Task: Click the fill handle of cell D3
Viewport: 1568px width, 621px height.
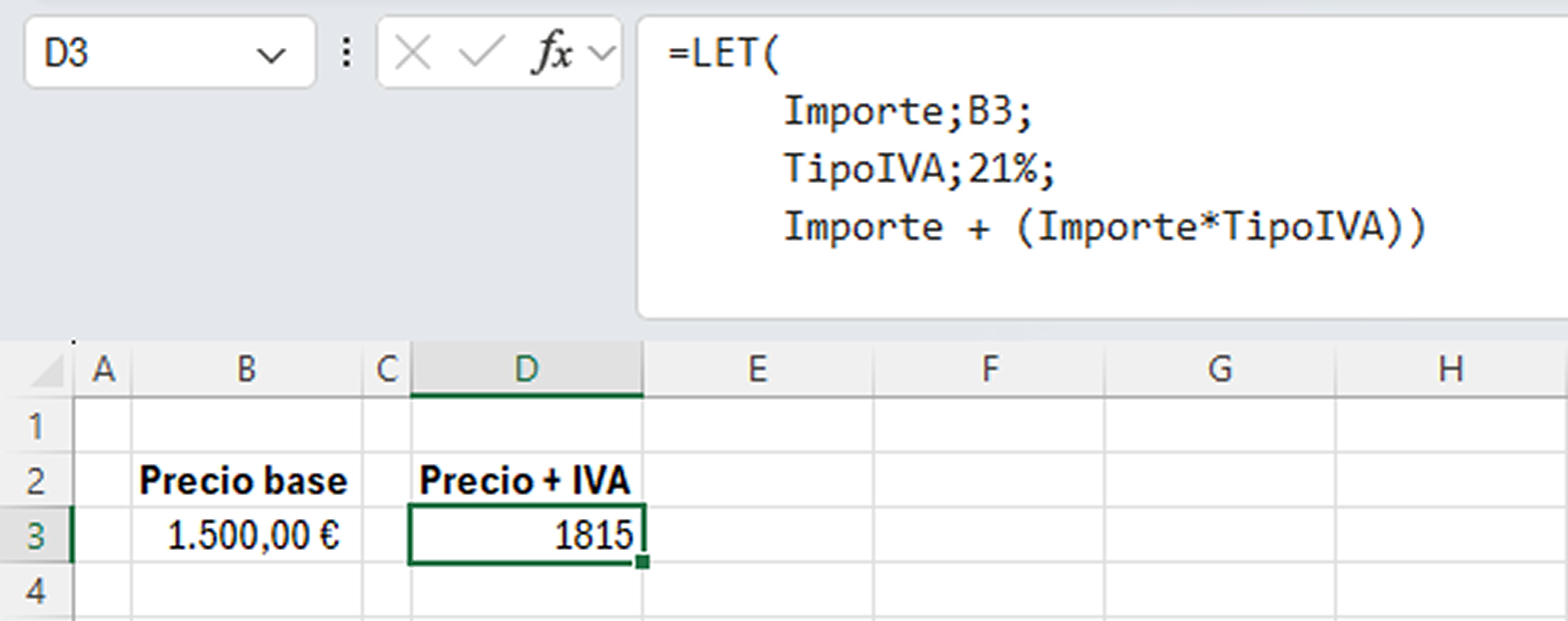Action: point(642,562)
